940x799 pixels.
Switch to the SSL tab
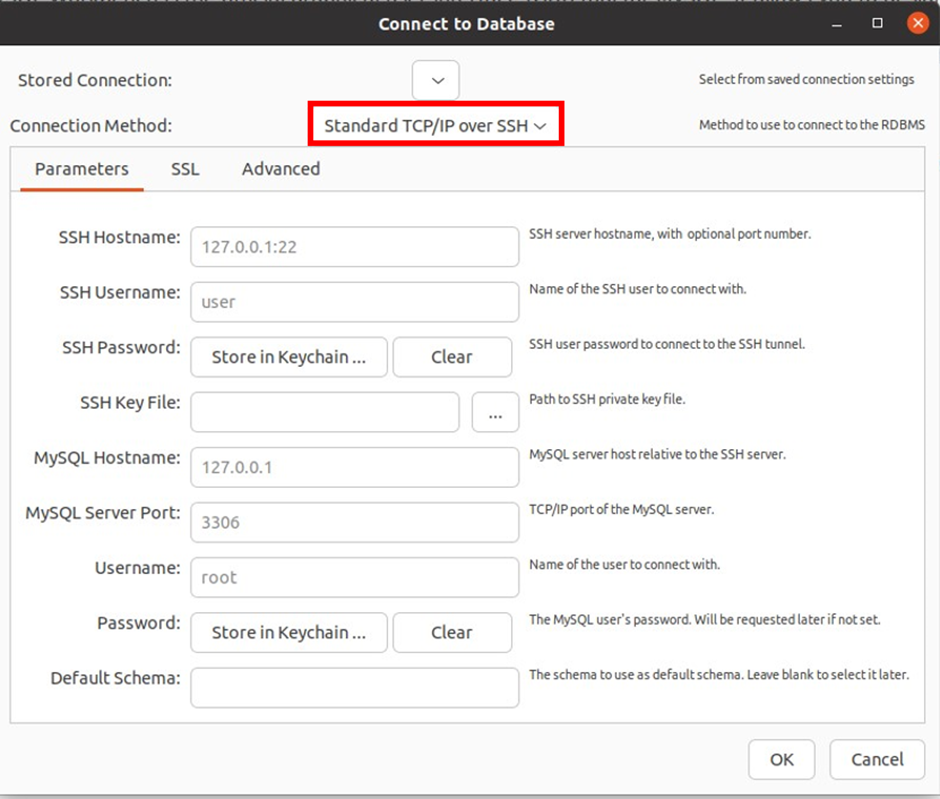tap(185, 169)
